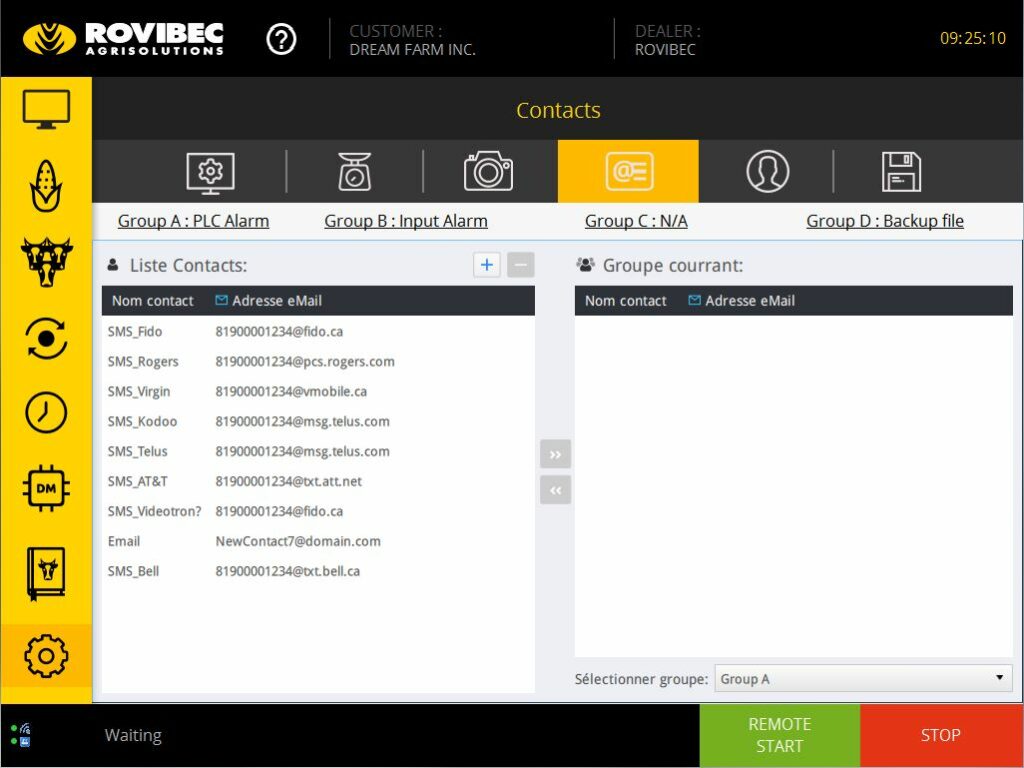1024x768 pixels.
Task: Click the Rovibec Agrisolutions logo
Action: coord(123,39)
